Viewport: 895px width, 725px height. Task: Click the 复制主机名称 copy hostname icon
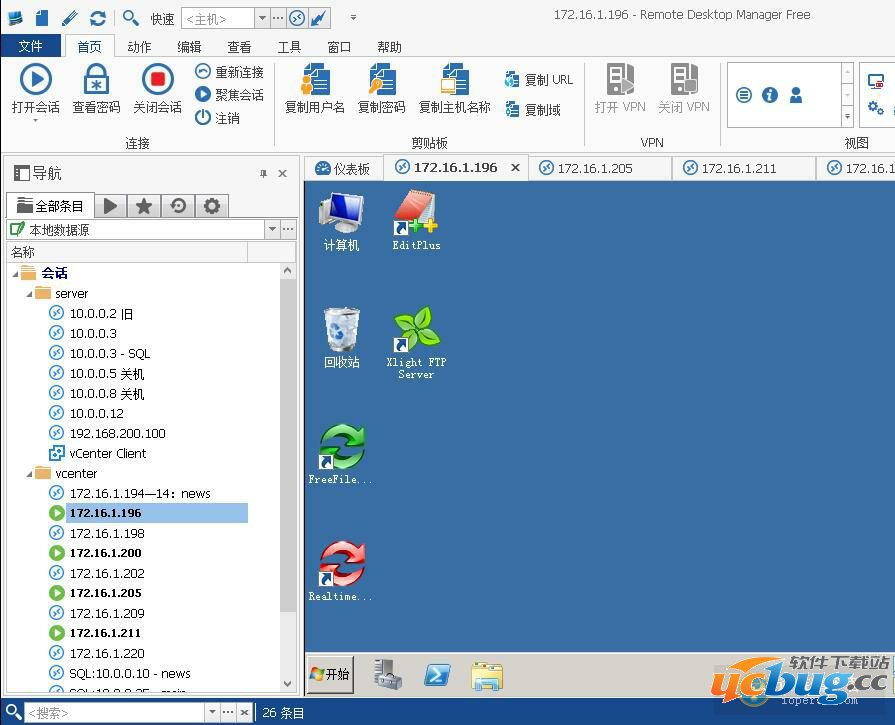[454, 87]
